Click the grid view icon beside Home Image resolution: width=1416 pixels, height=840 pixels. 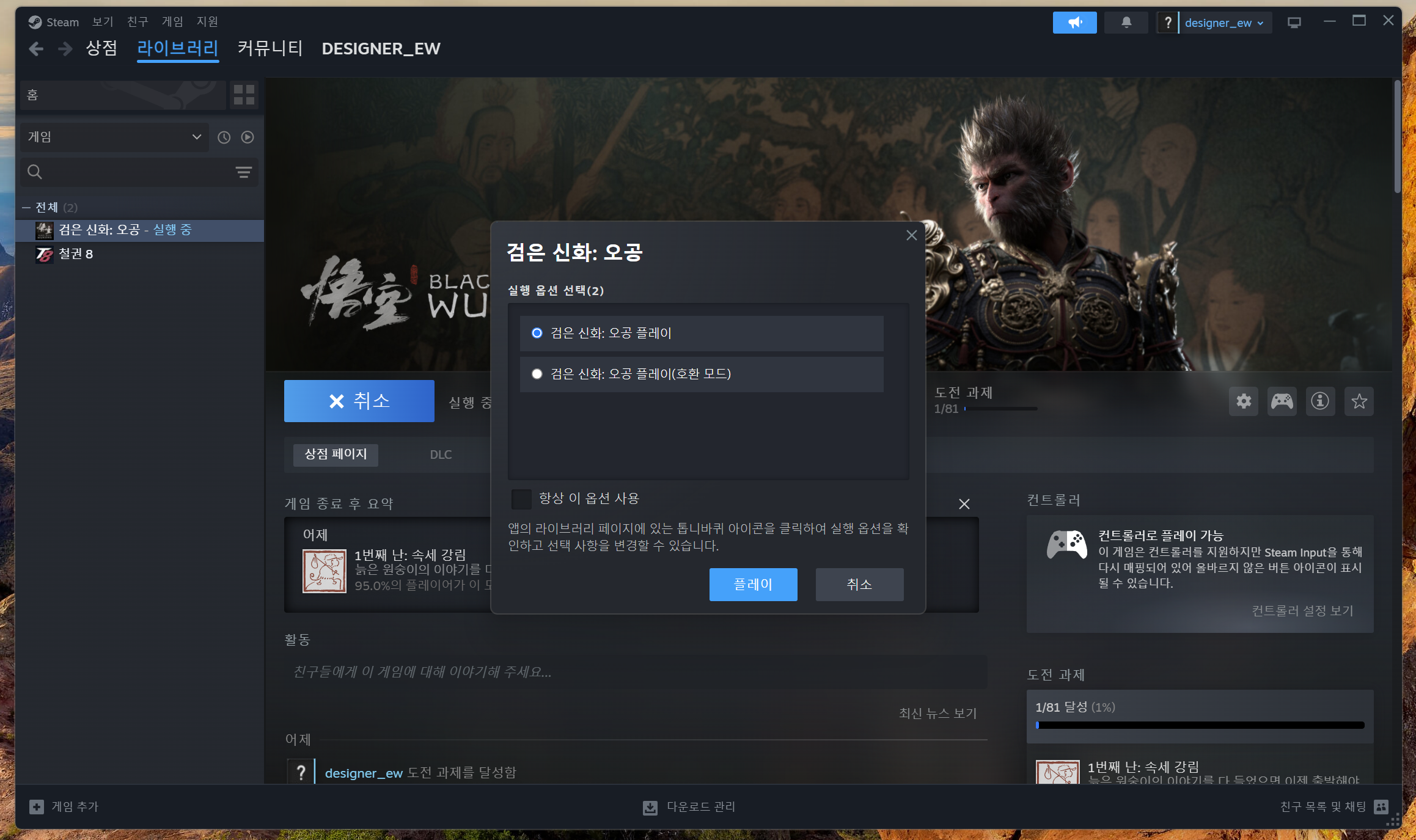(244, 95)
